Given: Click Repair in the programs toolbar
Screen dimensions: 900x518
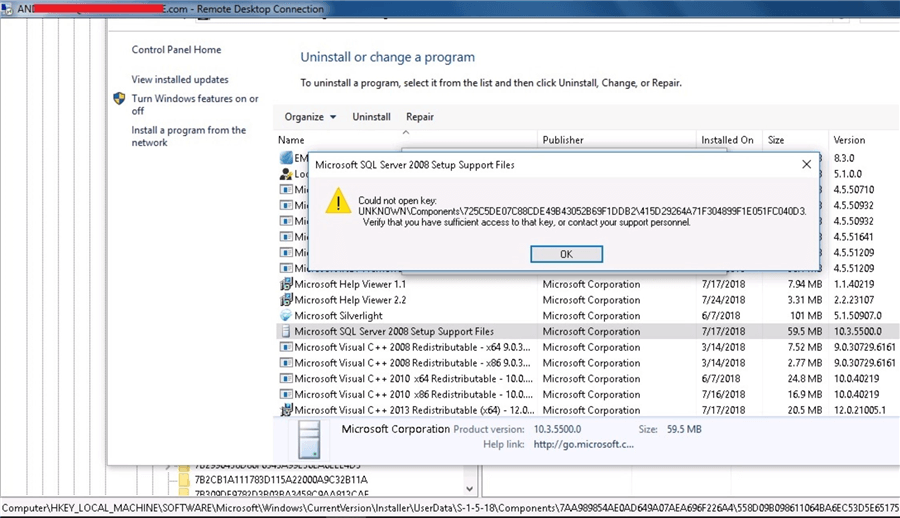Looking at the screenshot, I should pyautogui.click(x=420, y=117).
